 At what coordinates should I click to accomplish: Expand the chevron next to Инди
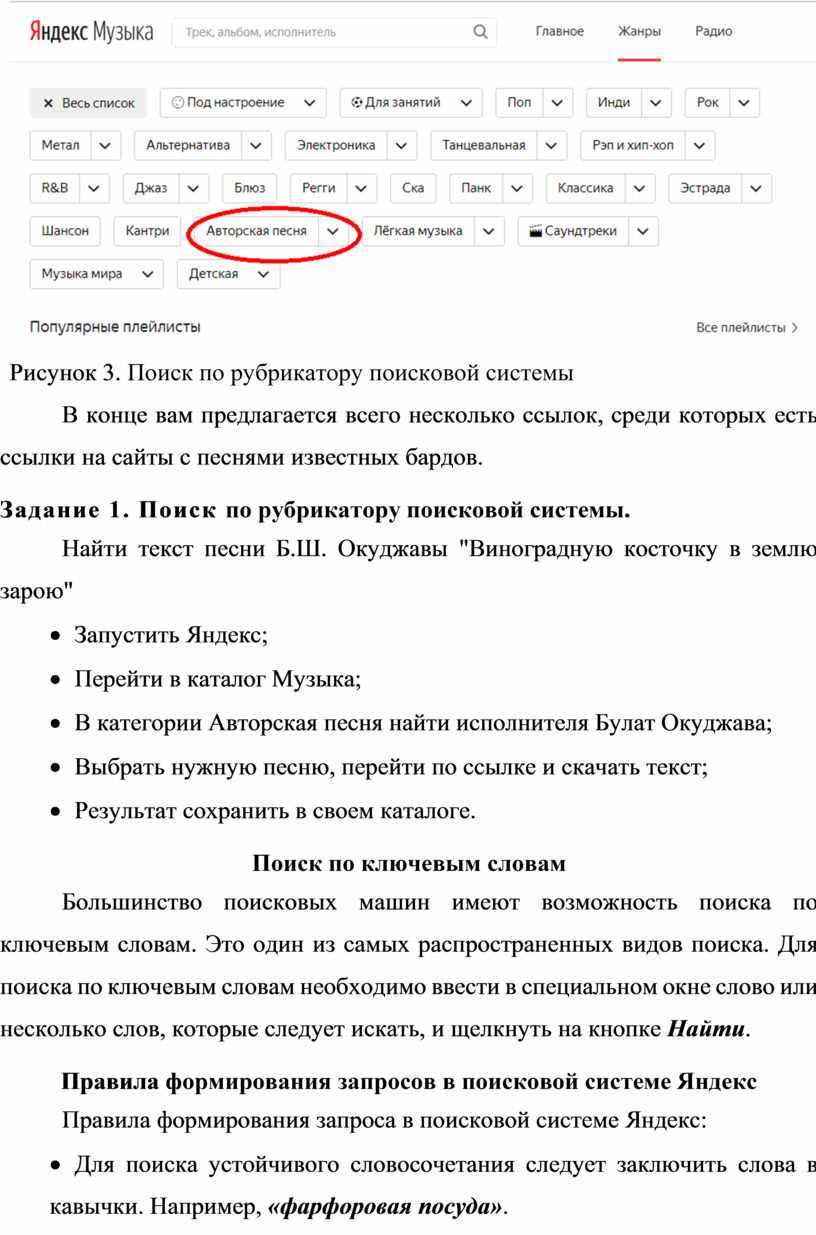[x=656, y=103]
